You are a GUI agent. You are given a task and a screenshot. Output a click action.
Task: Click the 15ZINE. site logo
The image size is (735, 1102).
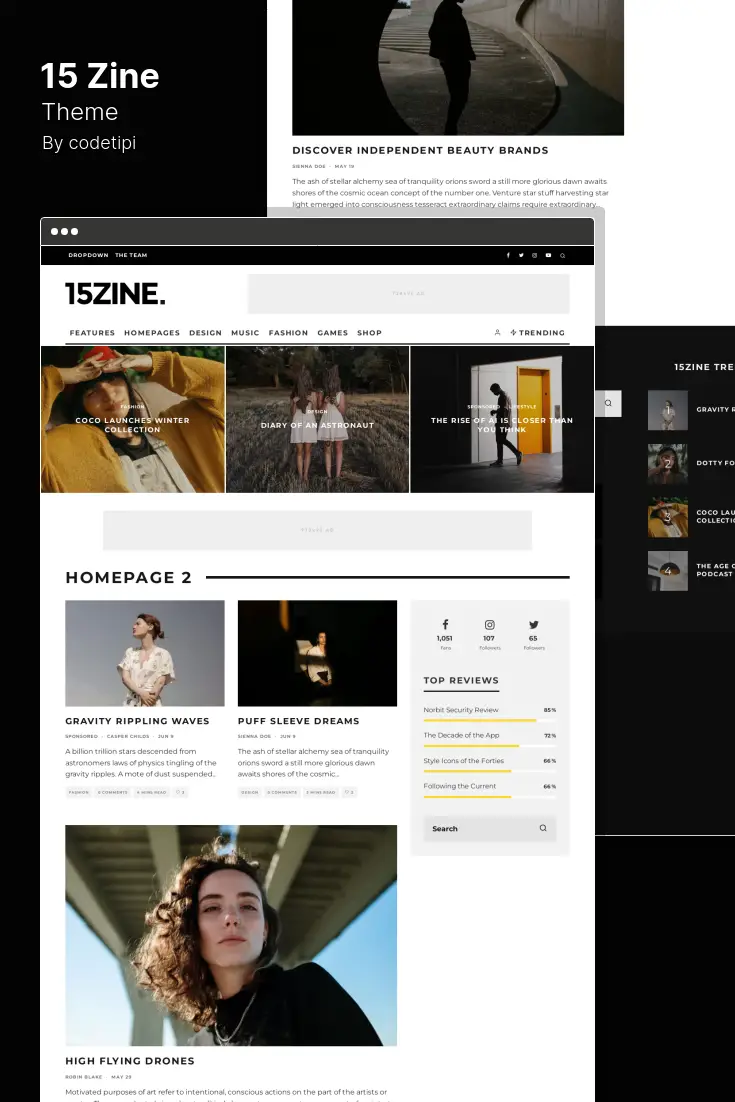[115, 293]
